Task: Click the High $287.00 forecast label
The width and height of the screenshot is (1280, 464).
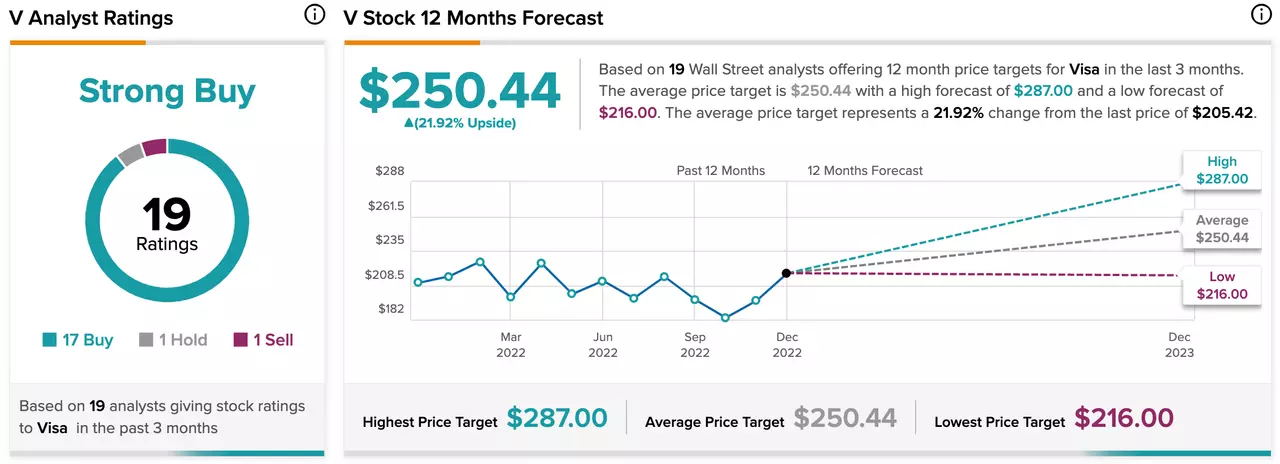Action: pyautogui.click(x=1221, y=170)
